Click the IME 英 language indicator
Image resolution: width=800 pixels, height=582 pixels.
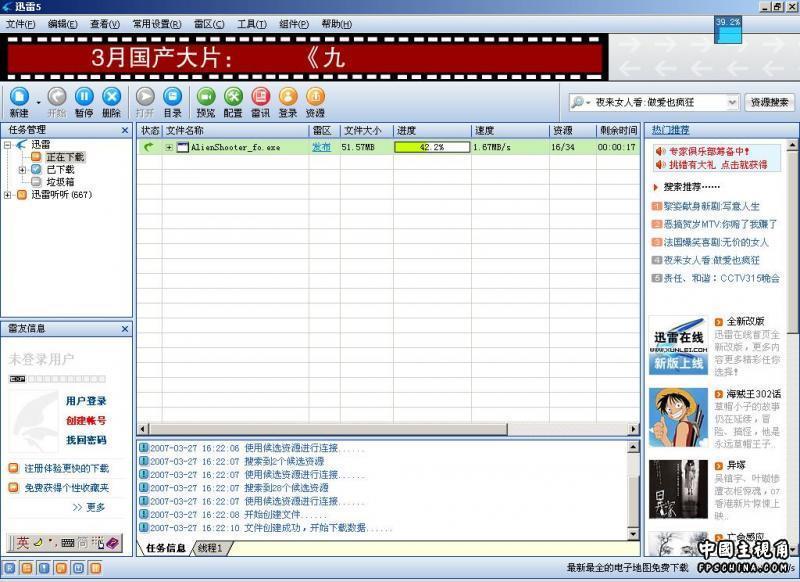point(22,543)
